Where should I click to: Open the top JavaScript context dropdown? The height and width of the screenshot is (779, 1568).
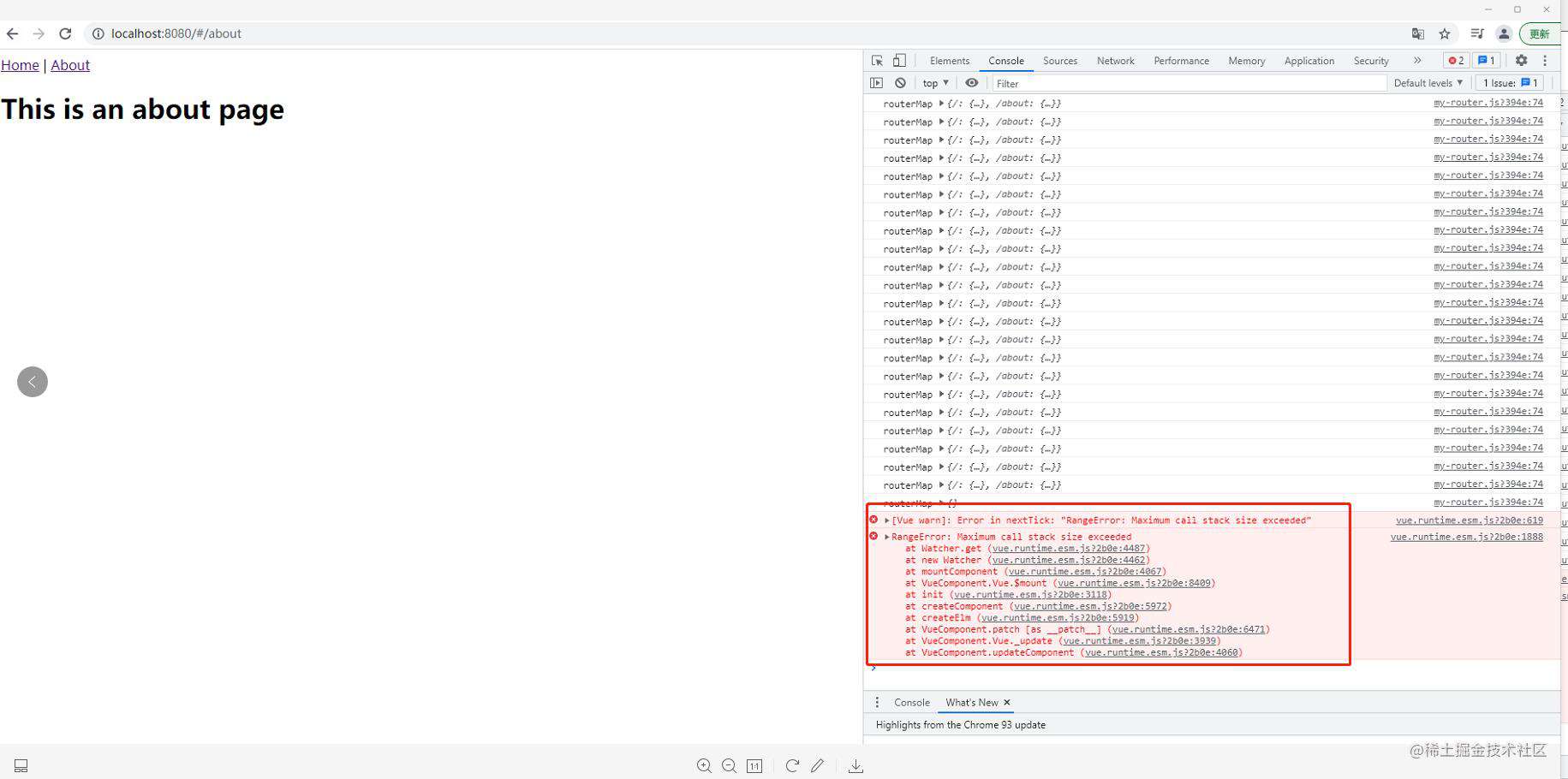936,83
